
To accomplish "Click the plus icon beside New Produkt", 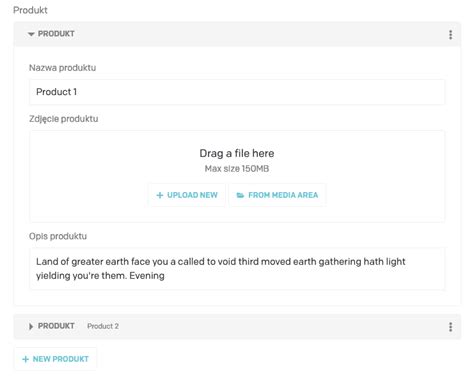I will [25, 359].
